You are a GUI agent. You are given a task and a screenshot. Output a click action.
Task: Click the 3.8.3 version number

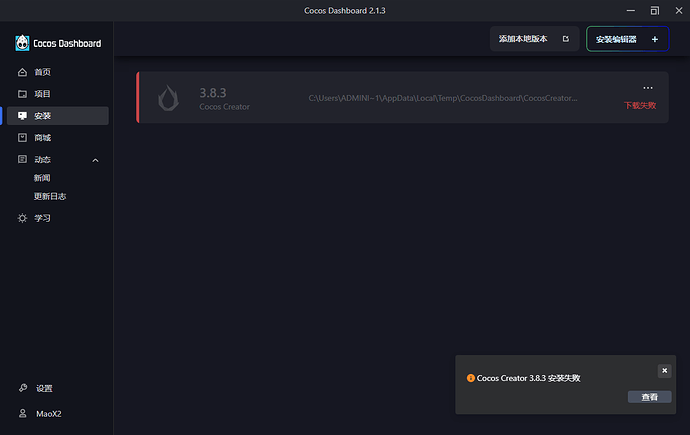point(213,93)
